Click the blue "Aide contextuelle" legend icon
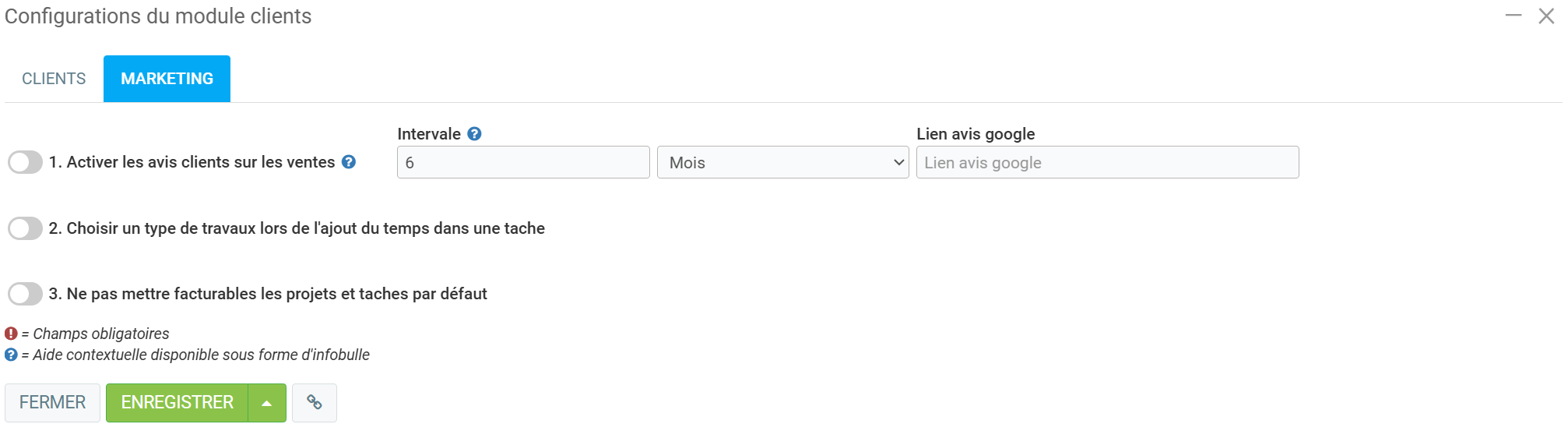1568x431 pixels. pos(11,355)
